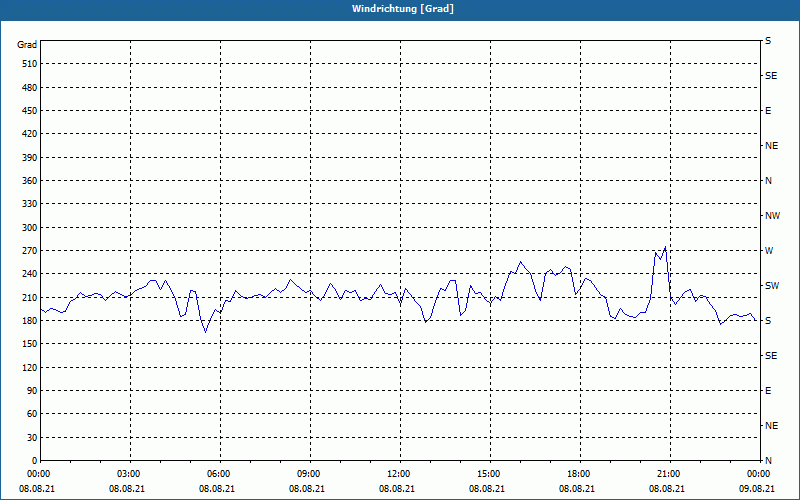Click the '60' y-axis value
This screenshot has height=500, width=800.
(32, 414)
